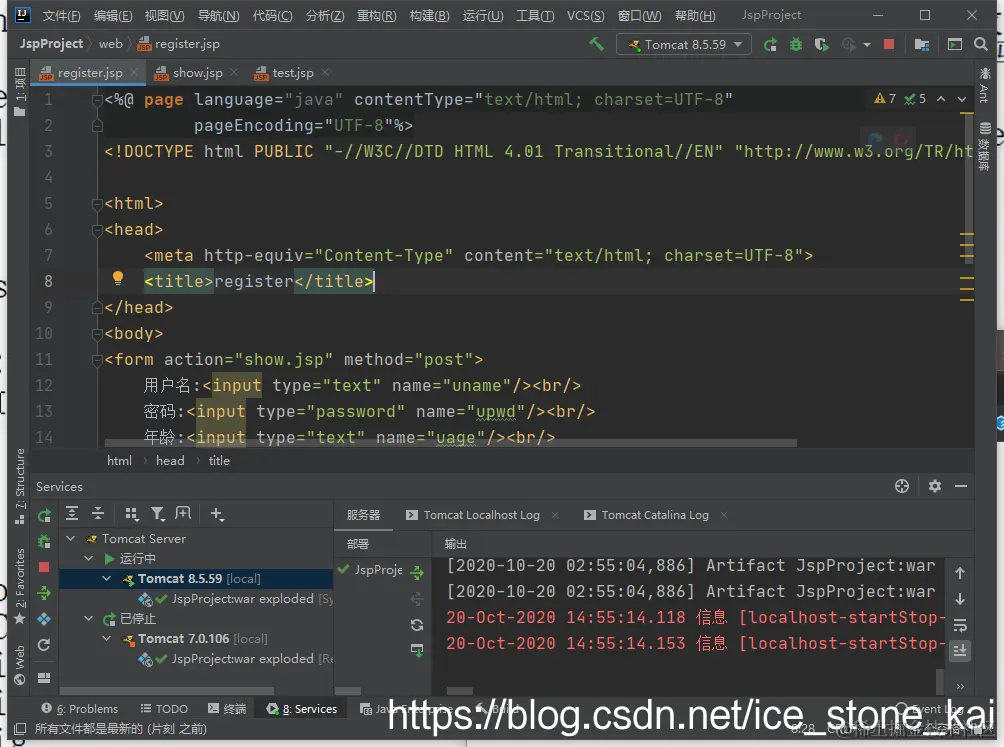Open the Tomcat 8.5.59 run configuration dropdown
The image size is (1004, 747).
[684, 44]
